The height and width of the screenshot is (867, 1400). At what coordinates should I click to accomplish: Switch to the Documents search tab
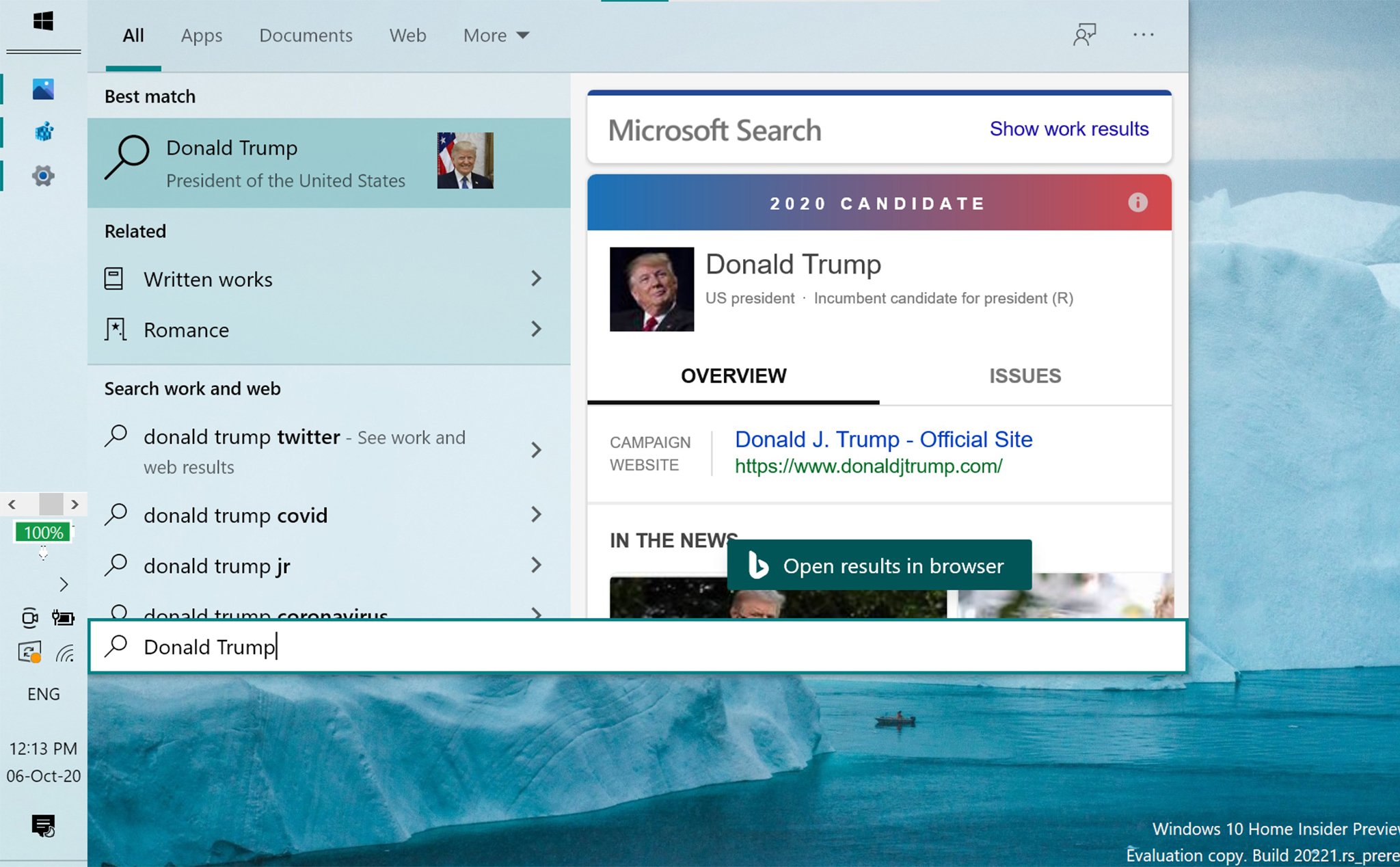click(x=306, y=35)
